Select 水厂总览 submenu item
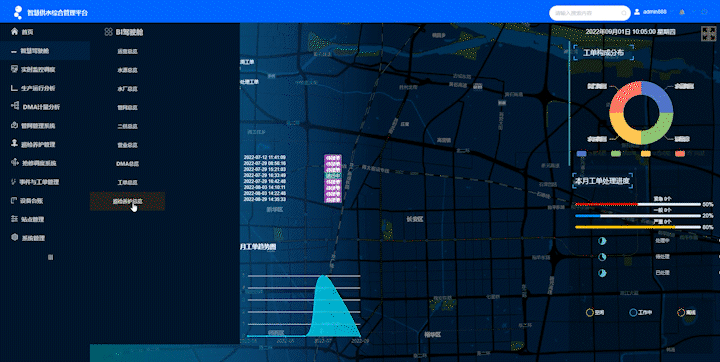 (128, 89)
